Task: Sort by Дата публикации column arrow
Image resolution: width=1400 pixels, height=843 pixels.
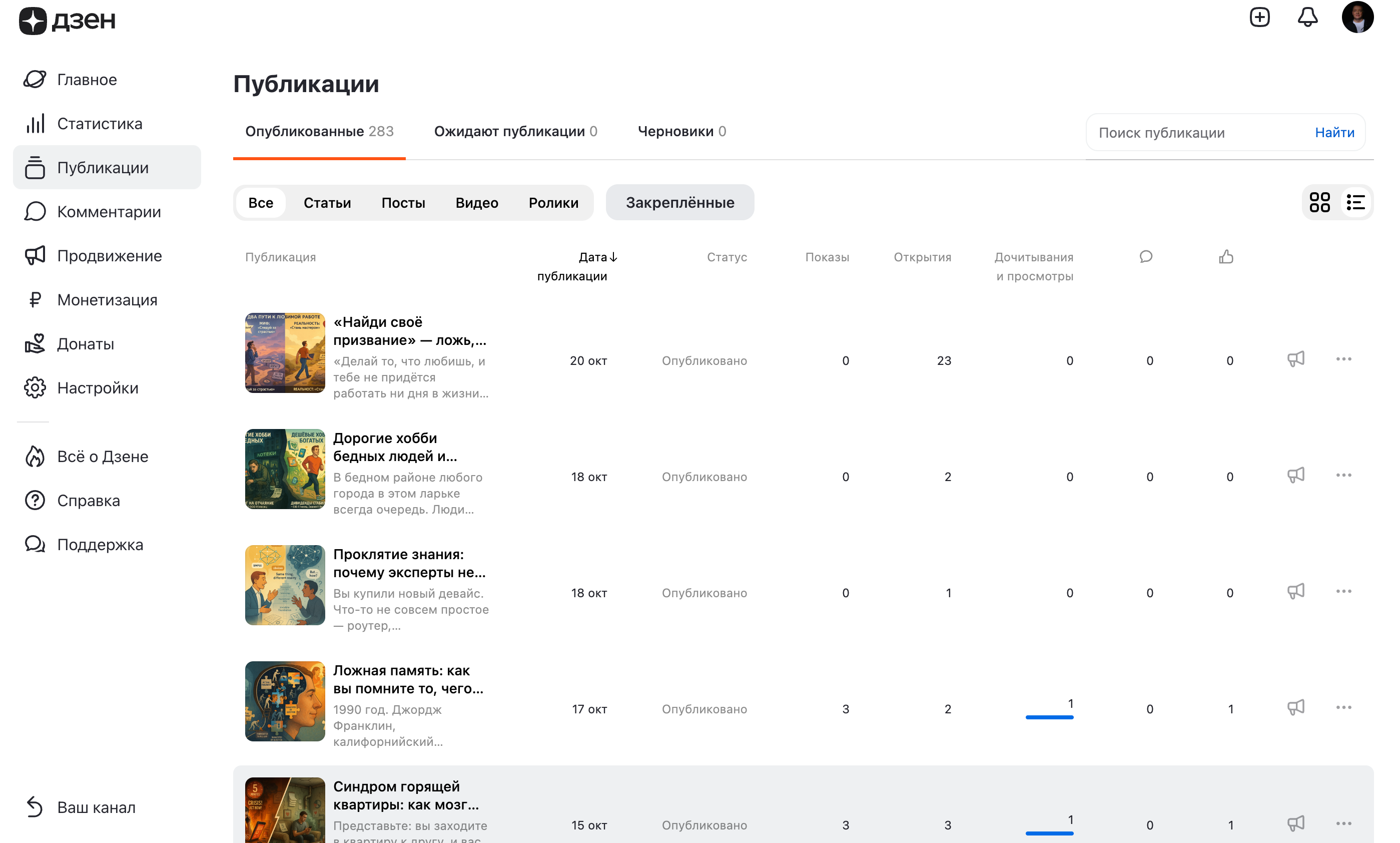Action: [x=613, y=257]
